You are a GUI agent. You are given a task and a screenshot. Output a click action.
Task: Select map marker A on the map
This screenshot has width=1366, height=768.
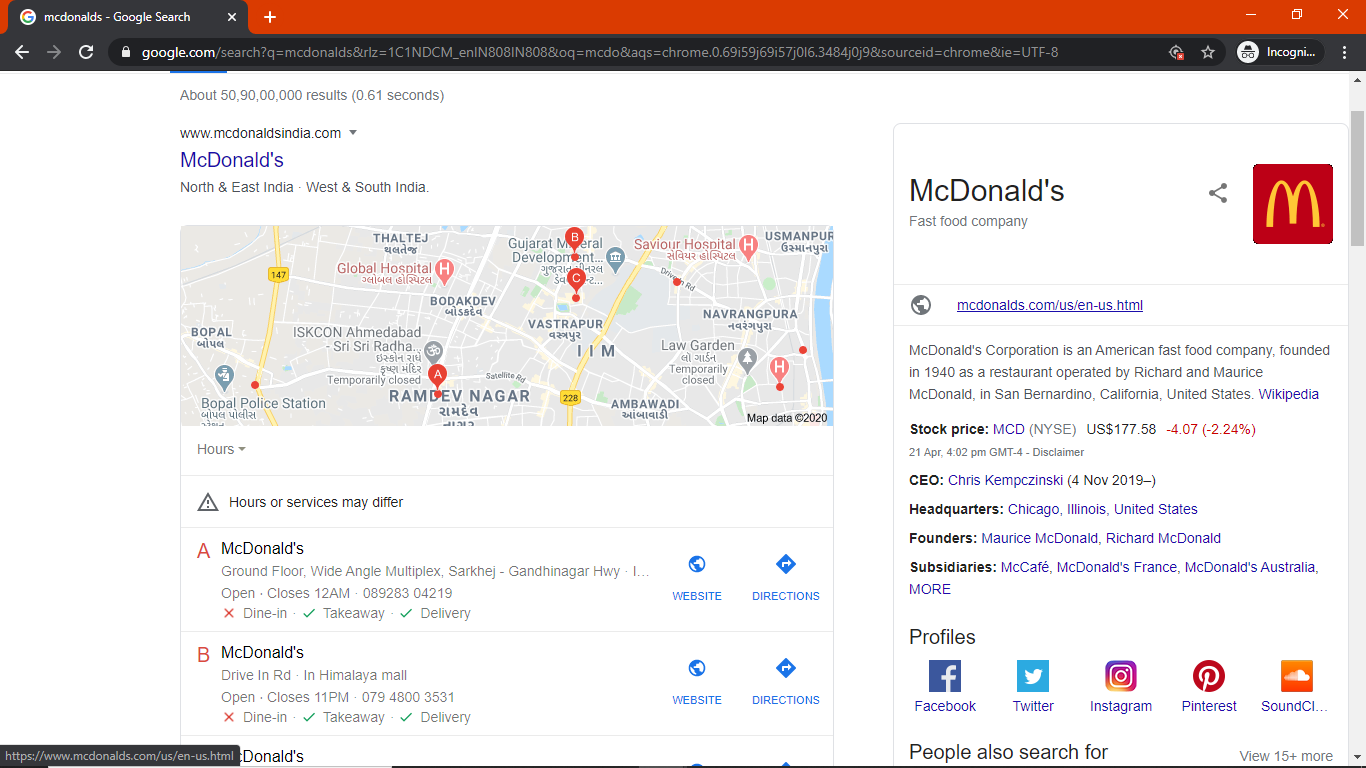437,375
